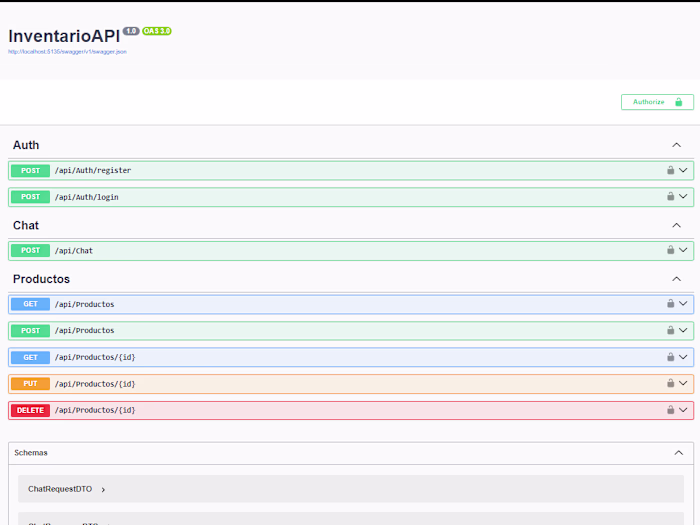
Task: Open the Authorize button
Action: 657,102
